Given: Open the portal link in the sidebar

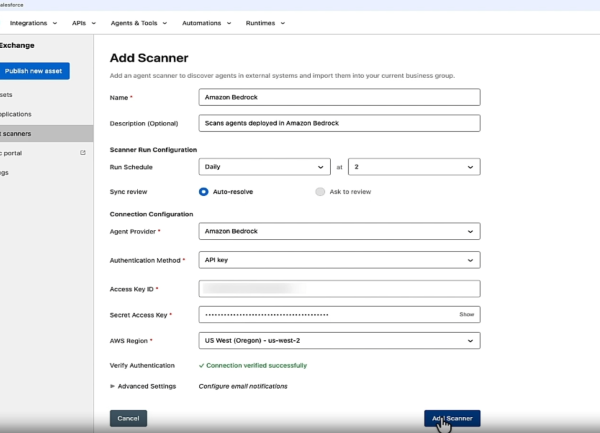Looking at the screenshot, I should pos(11,153).
